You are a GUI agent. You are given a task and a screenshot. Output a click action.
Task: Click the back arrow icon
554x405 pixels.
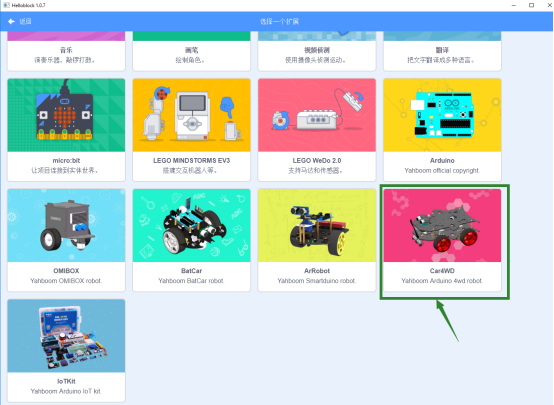pos(11,22)
